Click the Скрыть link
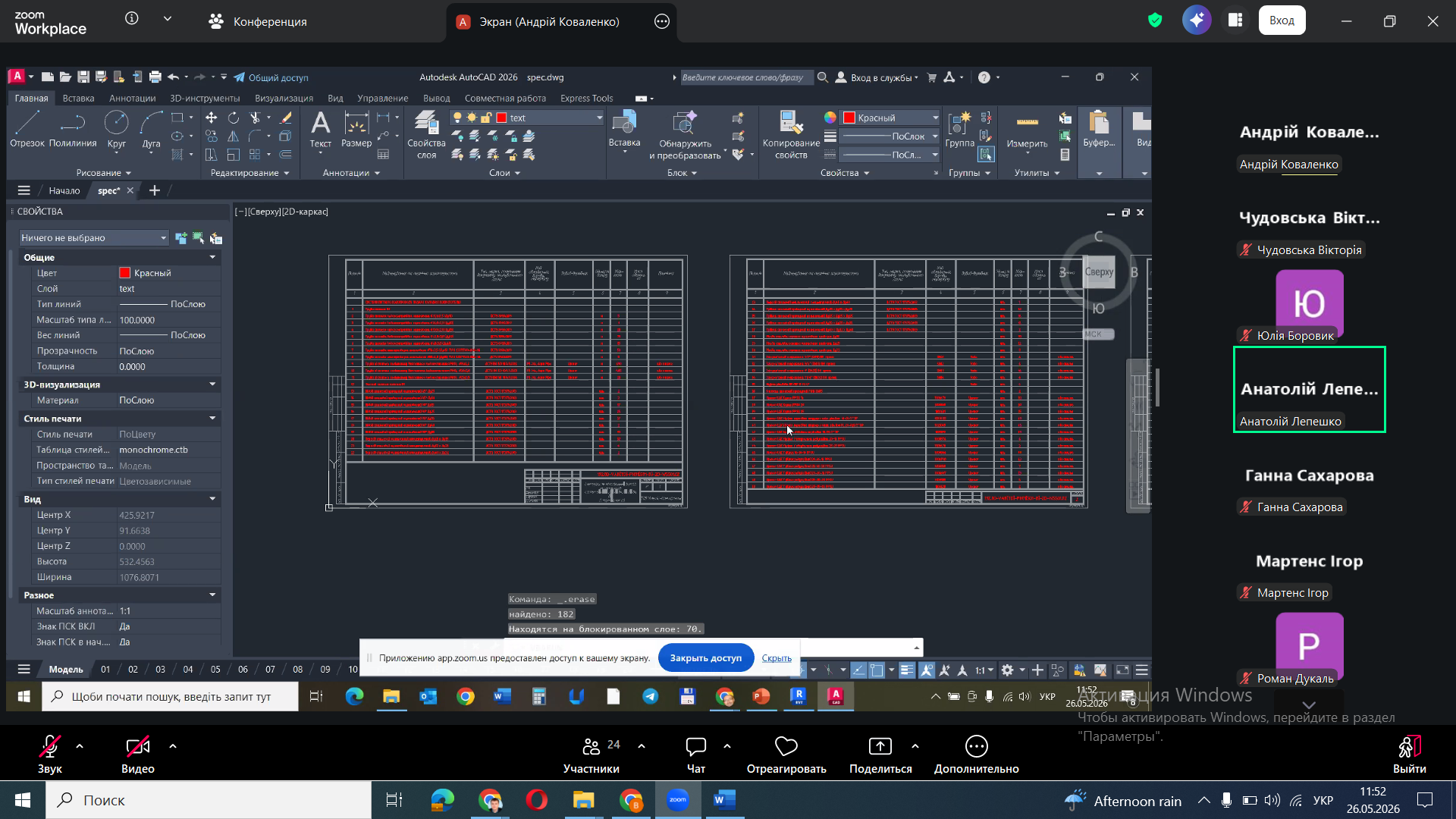1456x819 pixels. pyautogui.click(x=777, y=658)
